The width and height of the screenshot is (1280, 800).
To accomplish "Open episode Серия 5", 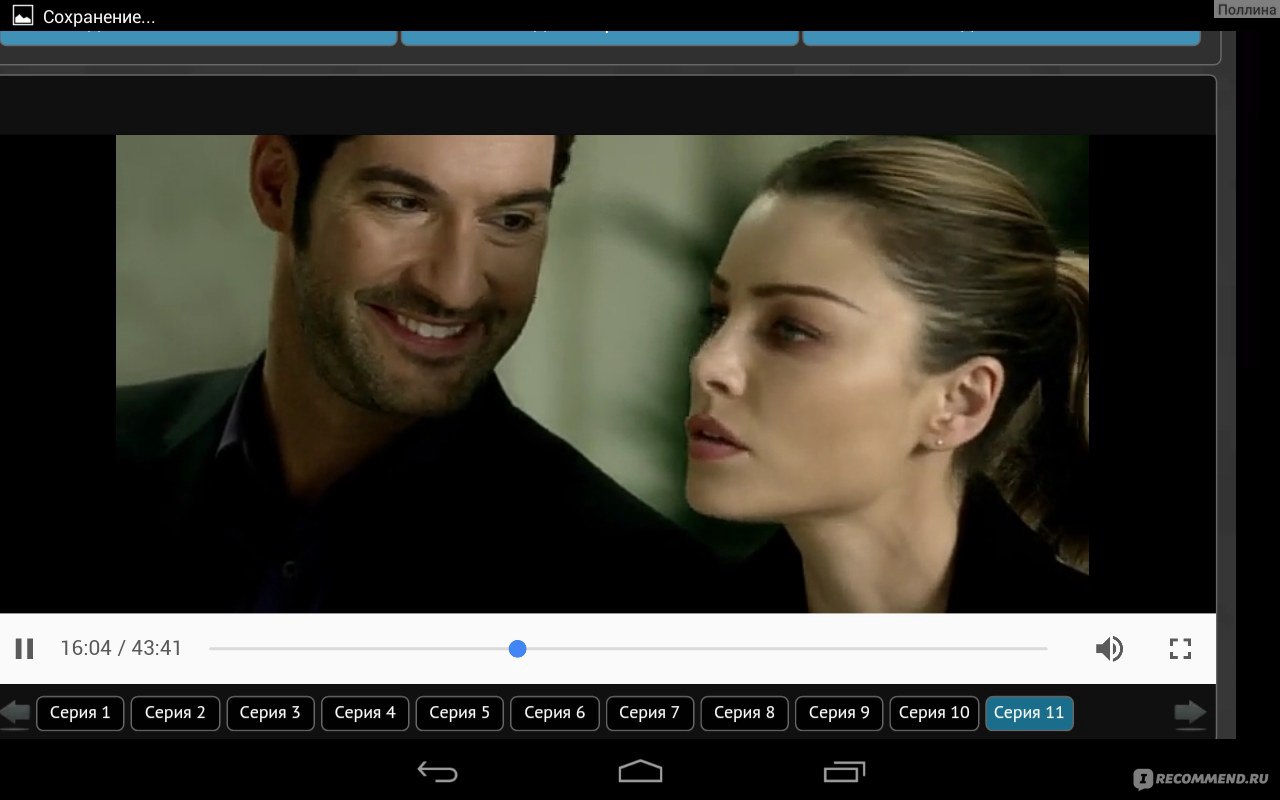I will click(x=459, y=713).
